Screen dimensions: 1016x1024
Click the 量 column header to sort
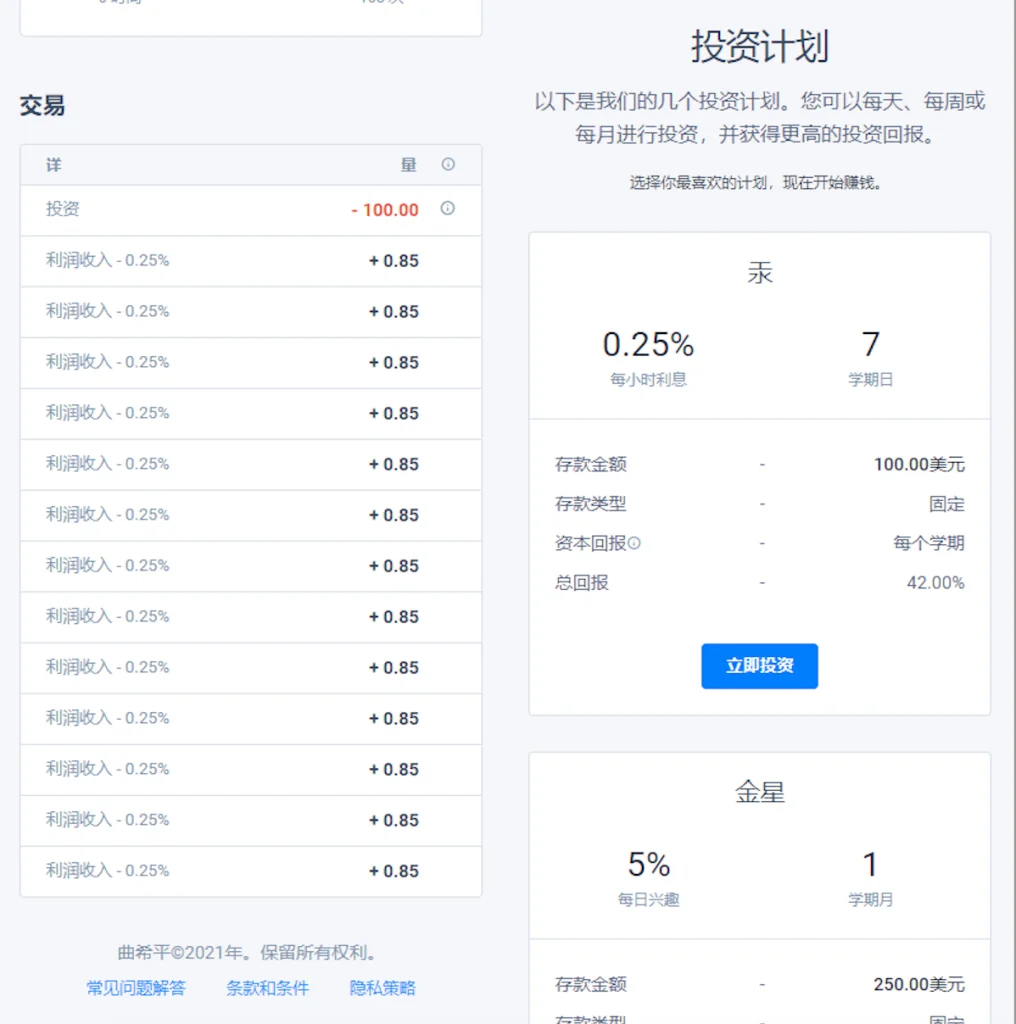tap(408, 164)
